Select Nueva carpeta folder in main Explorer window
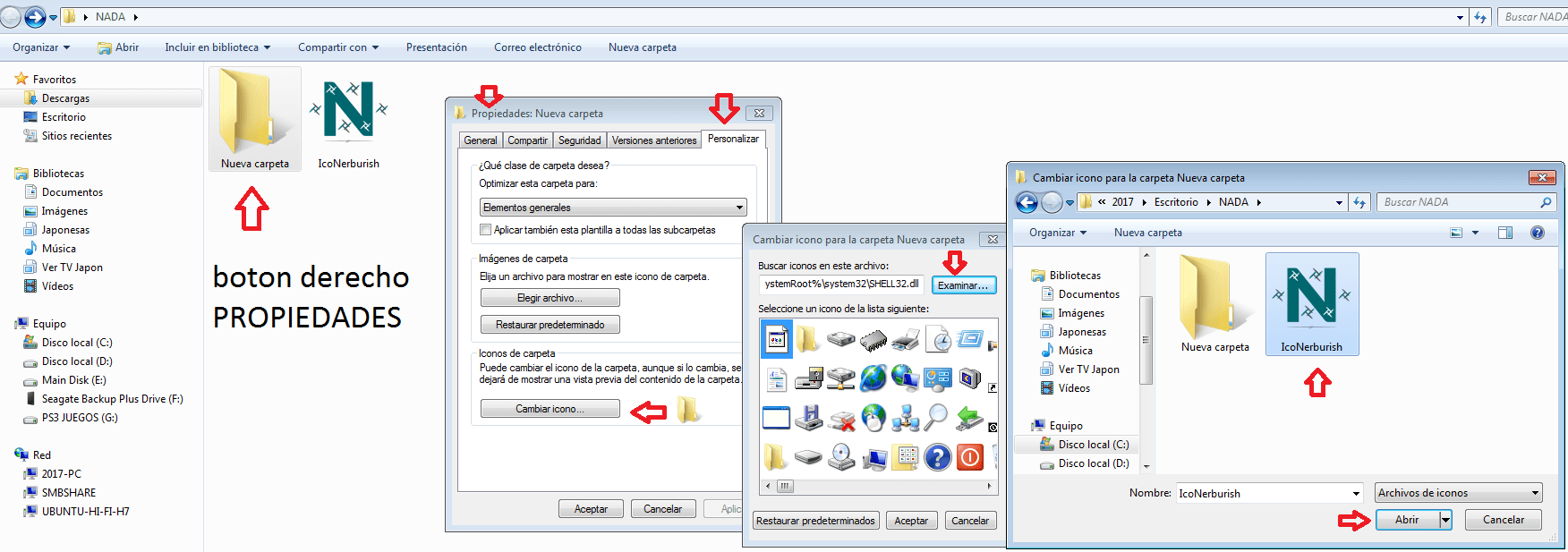The height and width of the screenshot is (552, 1568). click(255, 119)
